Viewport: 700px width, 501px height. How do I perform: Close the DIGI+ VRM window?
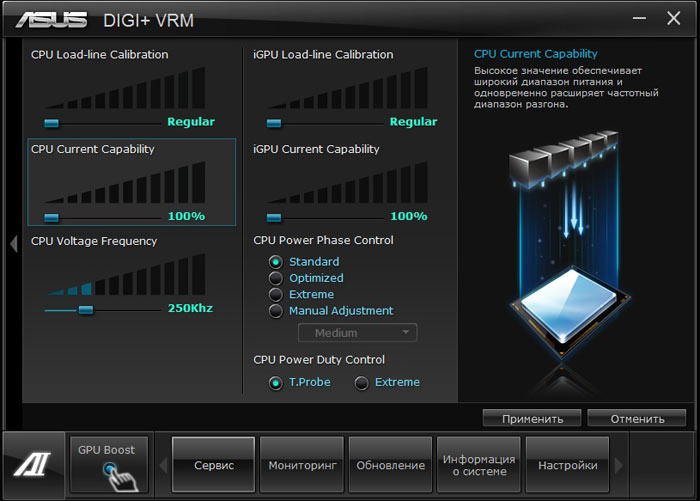[673, 18]
